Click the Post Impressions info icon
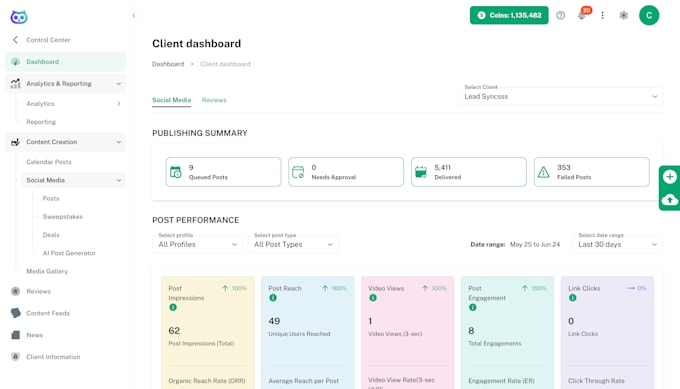Viewport: 680px width, 389px height. point(173,307)
